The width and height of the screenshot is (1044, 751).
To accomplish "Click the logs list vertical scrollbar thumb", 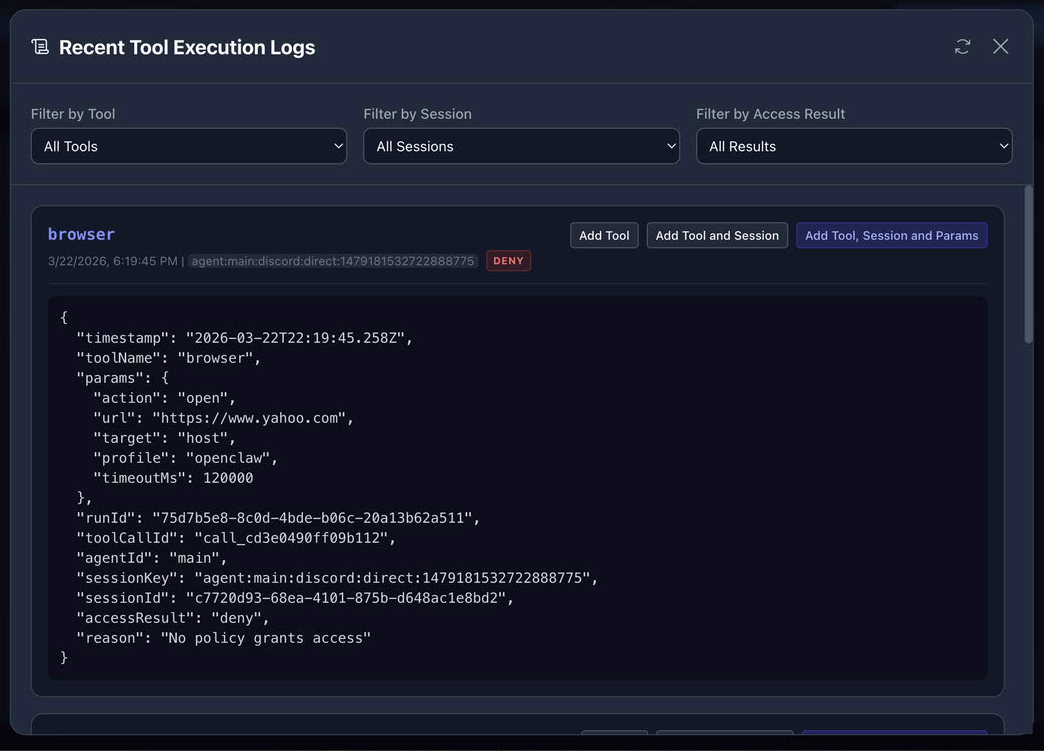I will tap(1029, 265).
